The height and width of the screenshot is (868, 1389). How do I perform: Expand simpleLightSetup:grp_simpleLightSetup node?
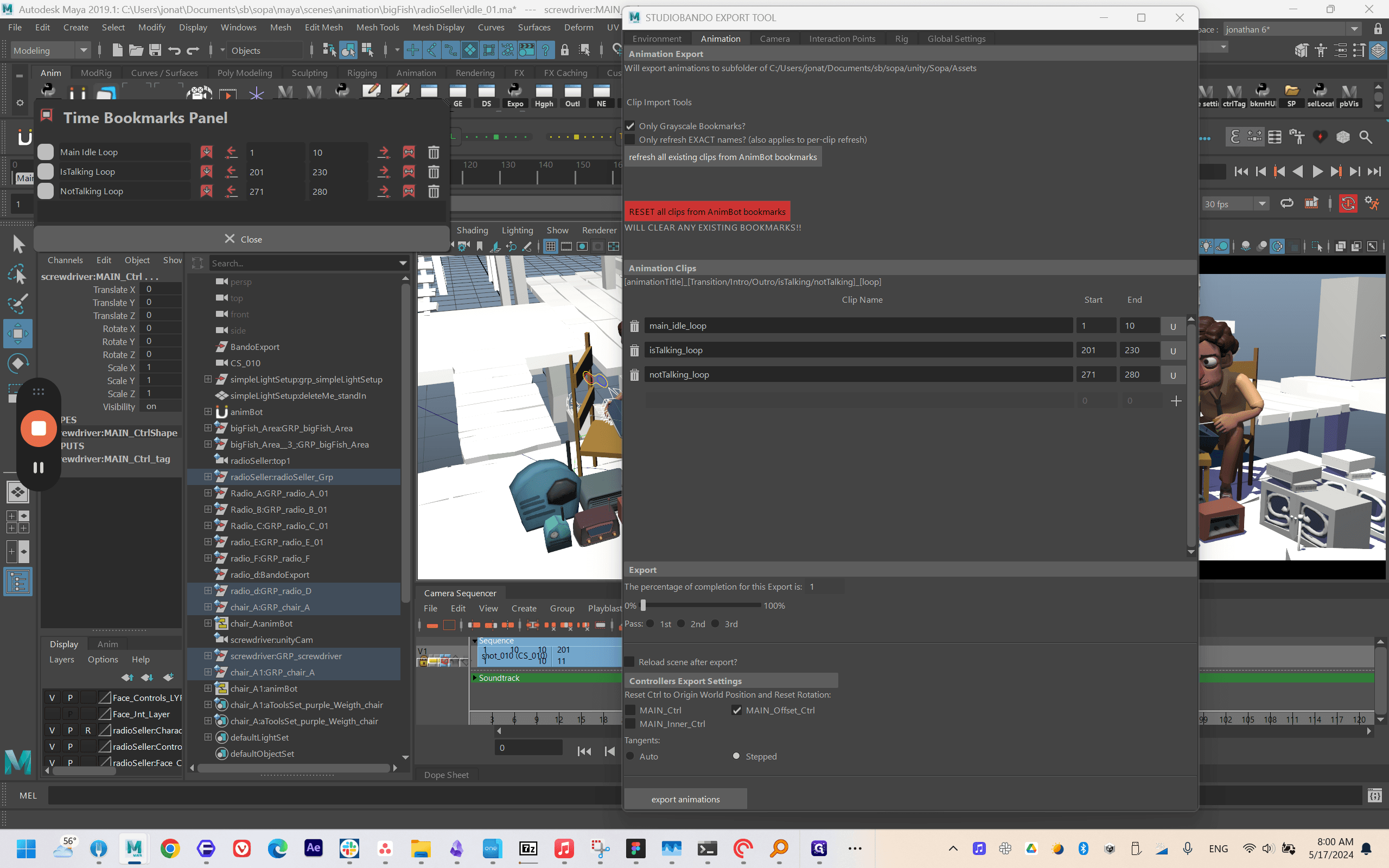pos(208,379)
